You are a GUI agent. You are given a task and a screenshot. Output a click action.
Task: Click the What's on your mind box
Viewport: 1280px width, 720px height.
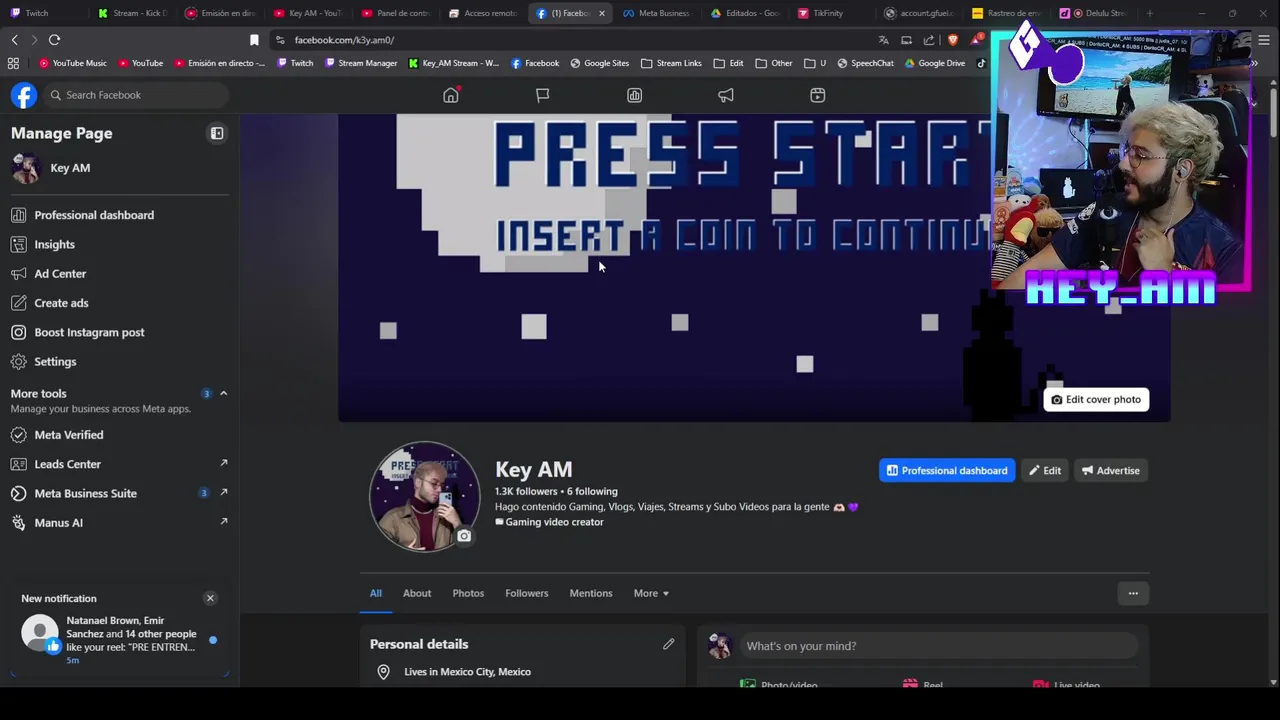coord(939,646)
